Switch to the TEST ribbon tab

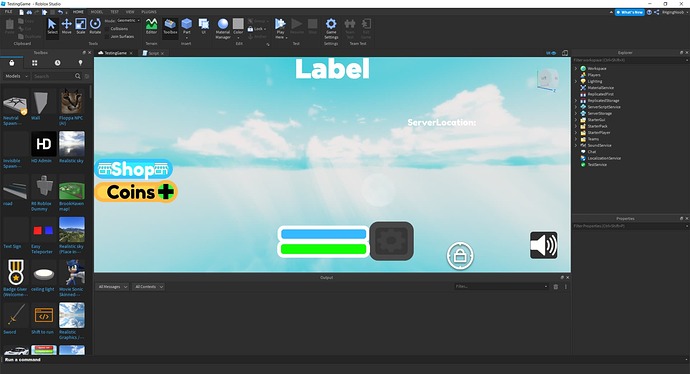tap(114, 12)
